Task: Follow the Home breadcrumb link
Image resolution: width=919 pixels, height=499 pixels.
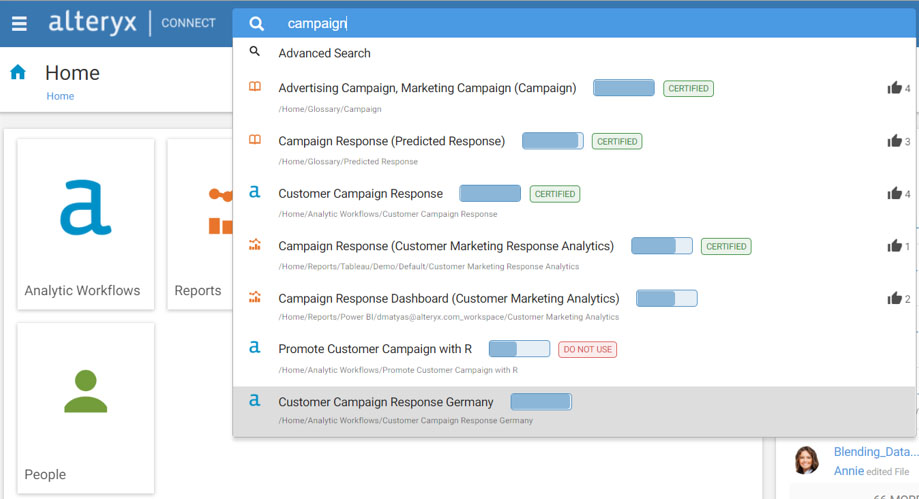Action: click(x=60, y=96)
